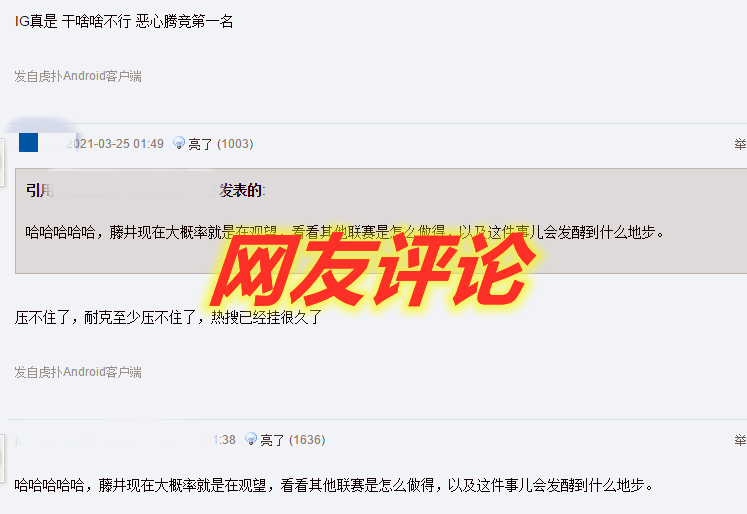
Task: Click the red 网友评论 overlay text
Action: (x=374, y=270)
